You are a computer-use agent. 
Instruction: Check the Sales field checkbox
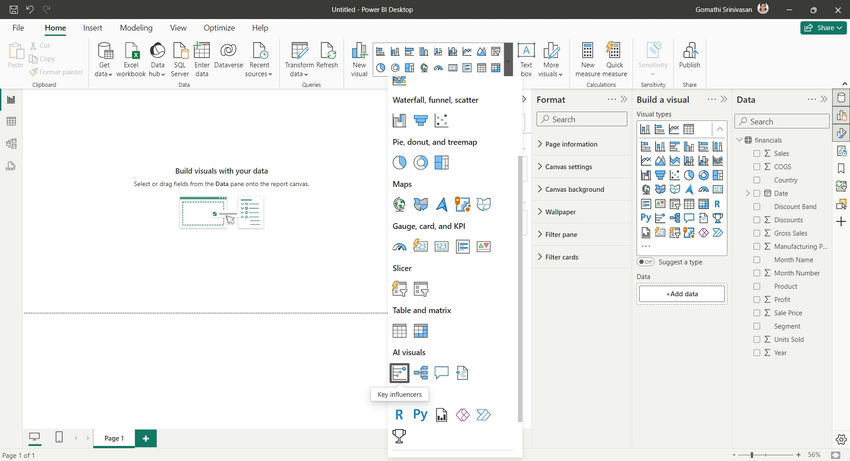pos(756,154)
